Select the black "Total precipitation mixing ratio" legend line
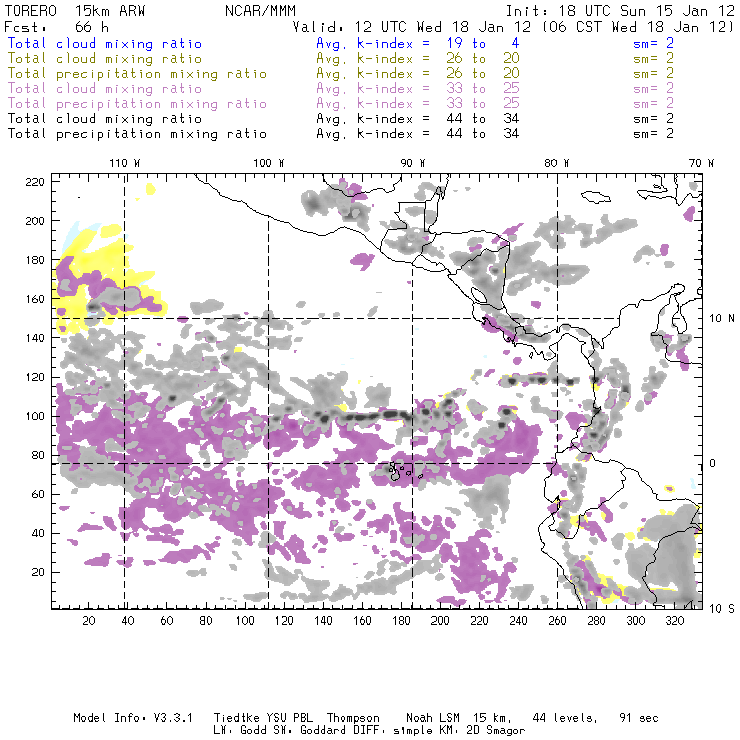740x740 pixels. pos(137,135)
